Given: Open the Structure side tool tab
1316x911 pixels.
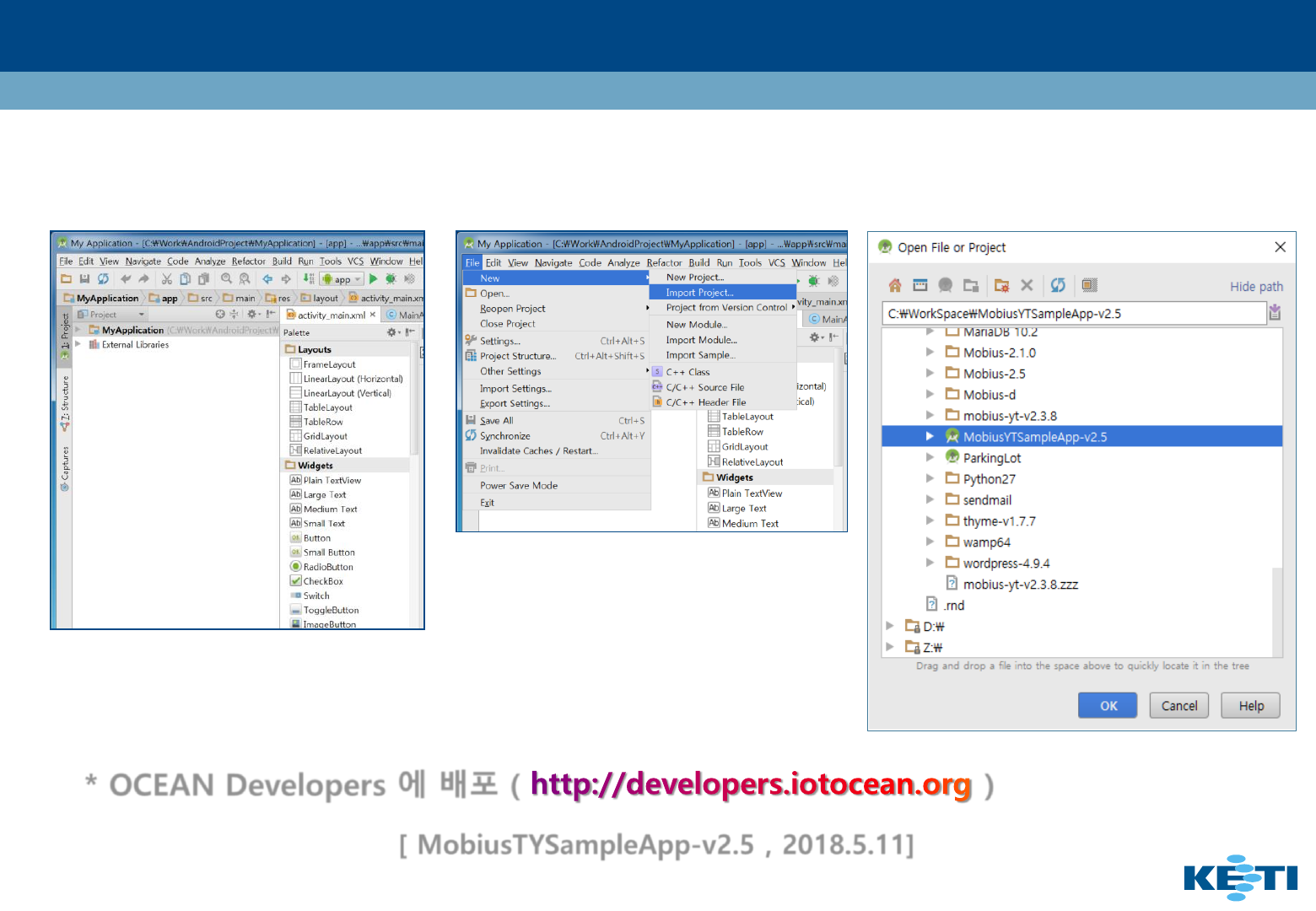Looking at the screenshot, I should (x=65, y=404).
